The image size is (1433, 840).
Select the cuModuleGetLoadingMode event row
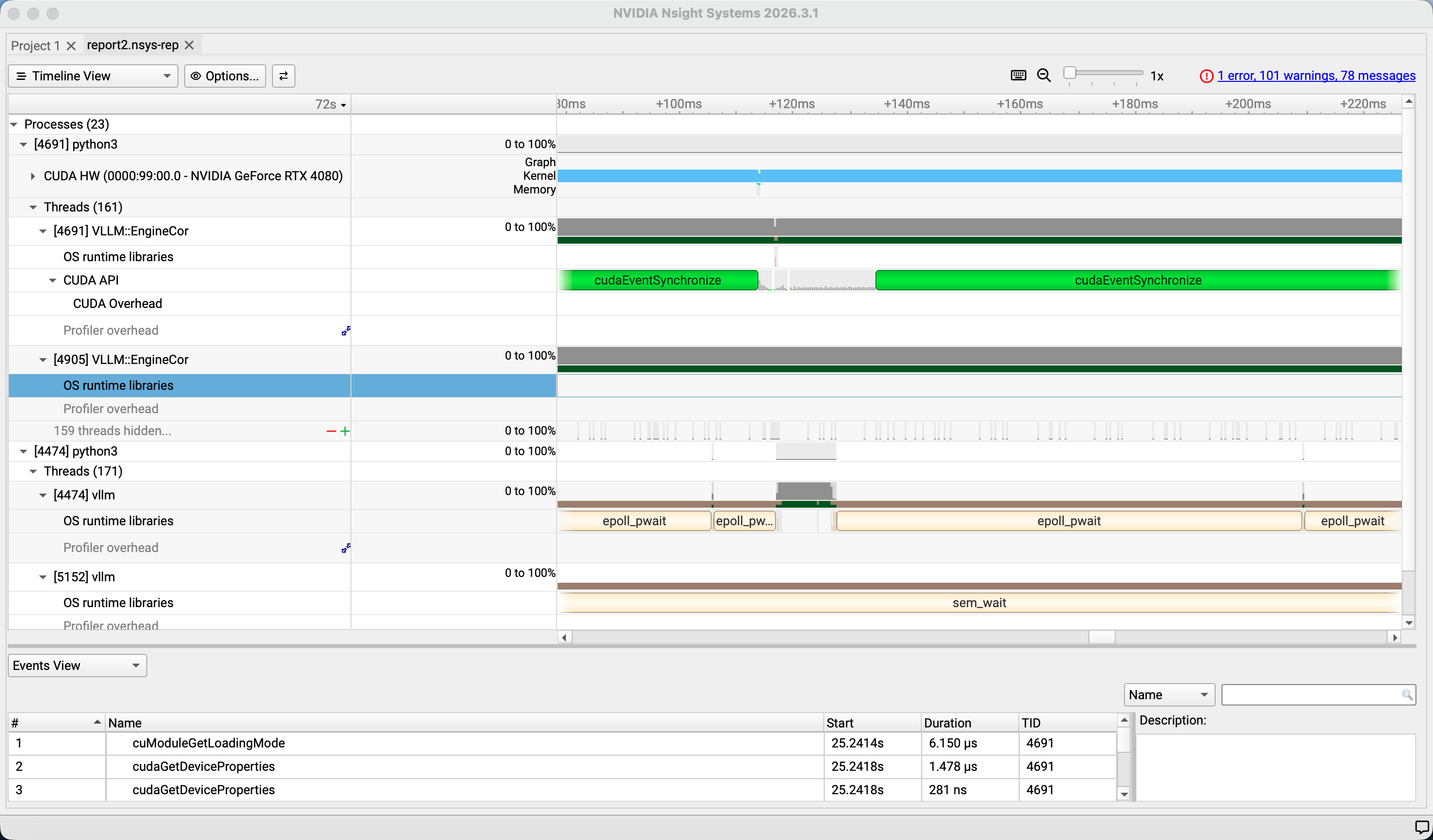562,743
